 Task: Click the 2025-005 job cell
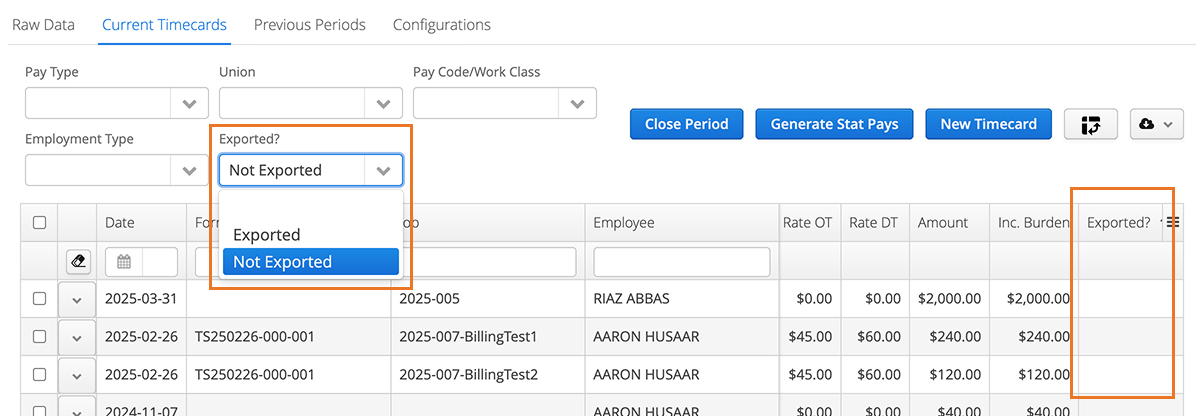pyautogui.click(x=488, y=299)
